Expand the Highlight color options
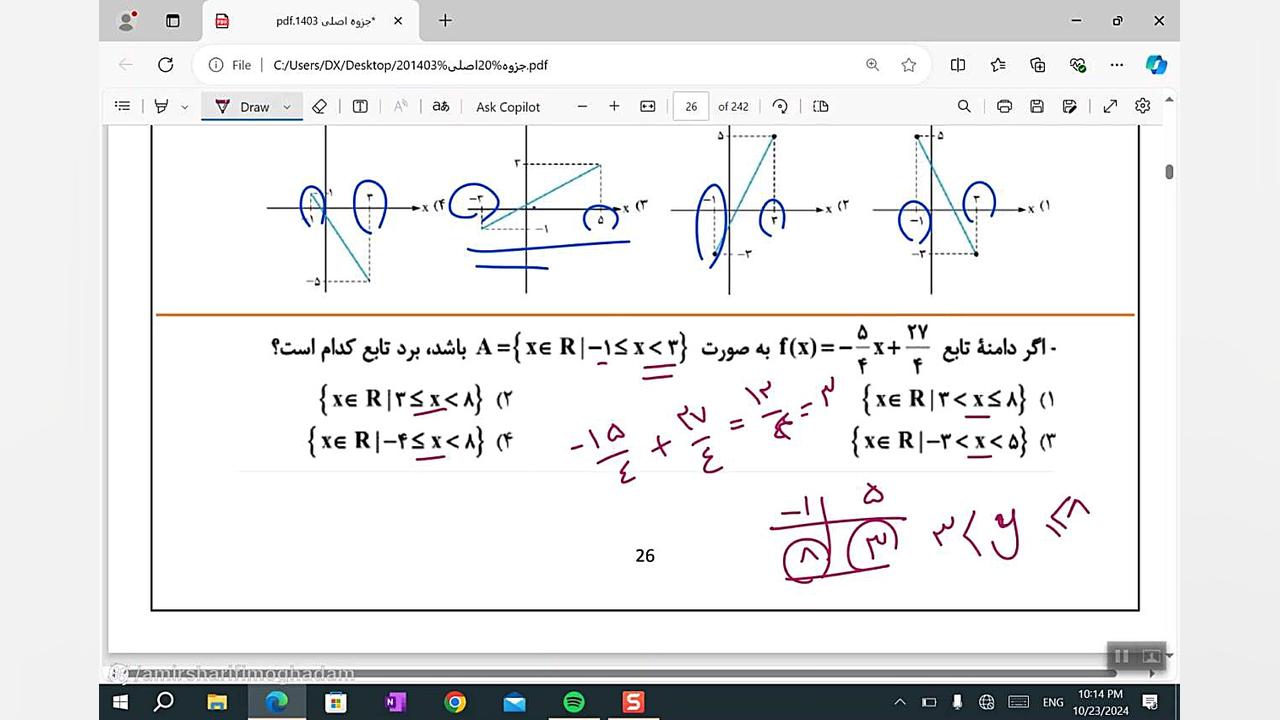Viewport: 1280px width, 720px height. (185, 107)
